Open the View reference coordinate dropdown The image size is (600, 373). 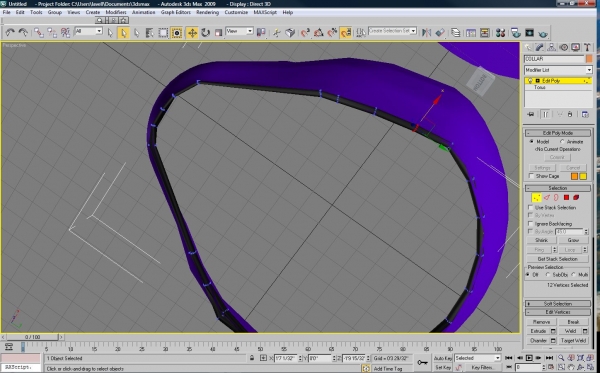point(239,31)
